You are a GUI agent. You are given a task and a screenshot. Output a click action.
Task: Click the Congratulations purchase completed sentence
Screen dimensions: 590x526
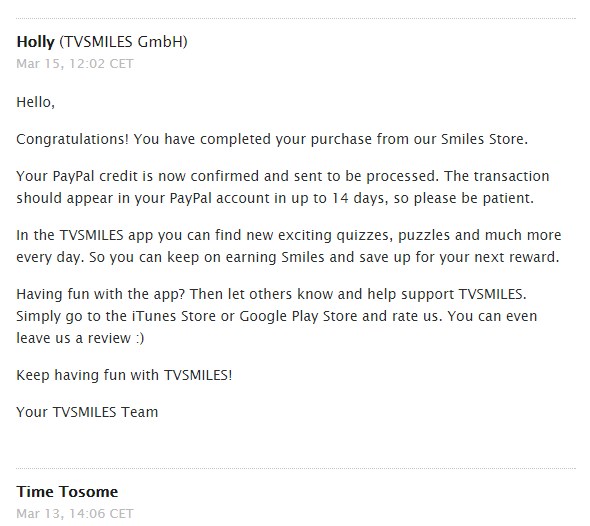pos(272,139)
